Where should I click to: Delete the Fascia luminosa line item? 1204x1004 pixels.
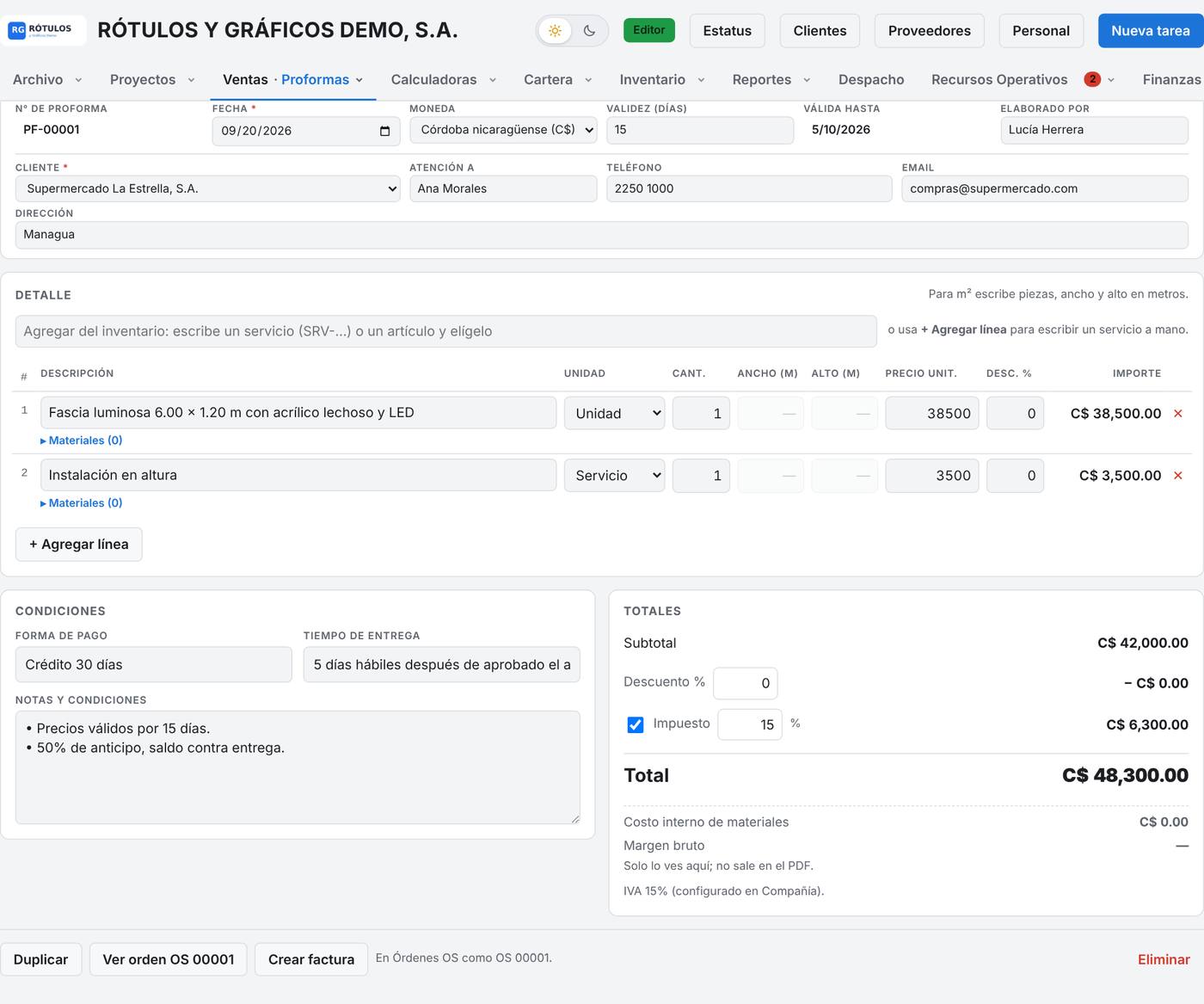pos(1178,414)
